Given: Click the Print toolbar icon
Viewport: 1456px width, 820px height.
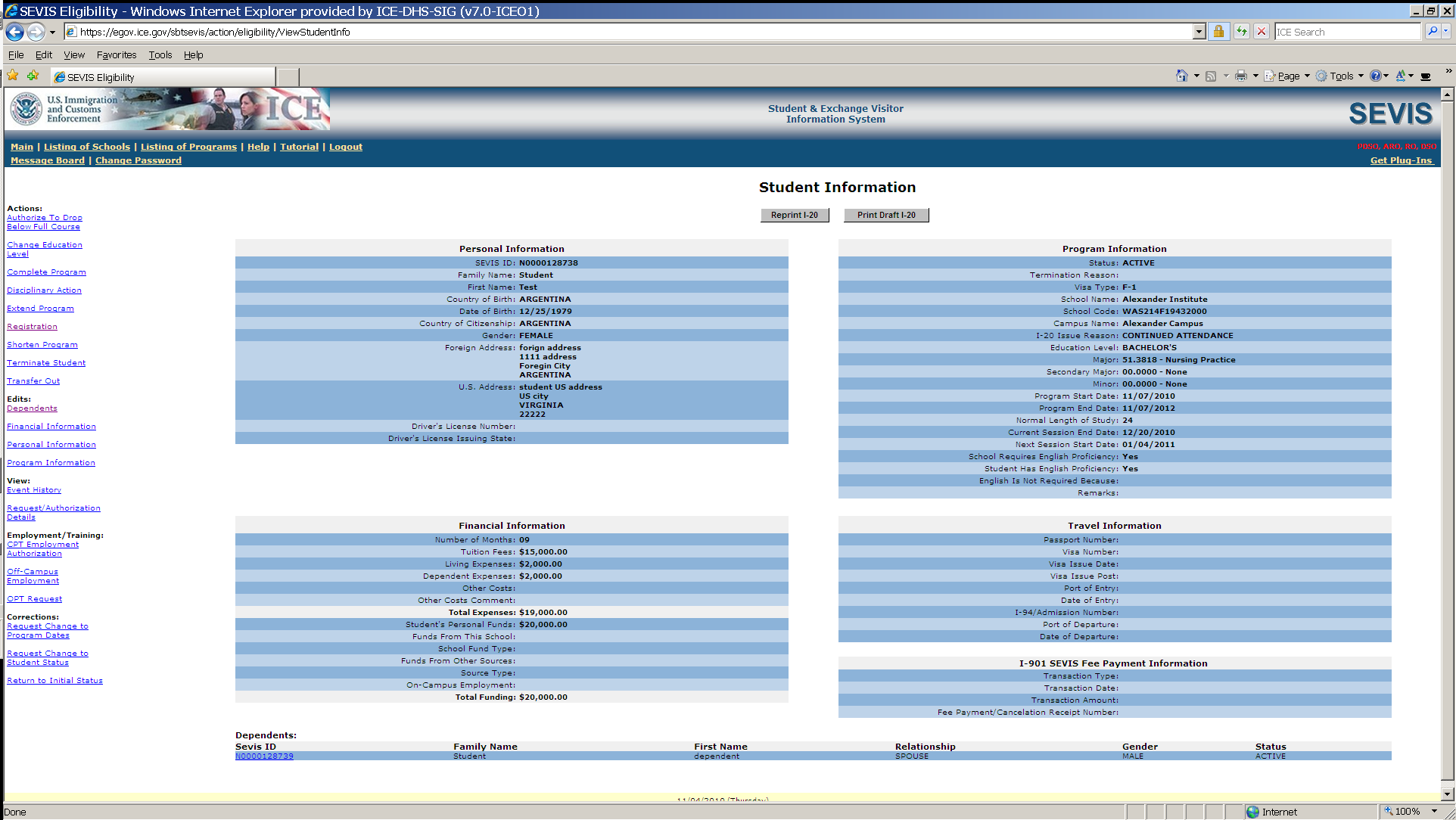Looking at the screenshot, I should pyautogui.click(x=1241, y=76).
